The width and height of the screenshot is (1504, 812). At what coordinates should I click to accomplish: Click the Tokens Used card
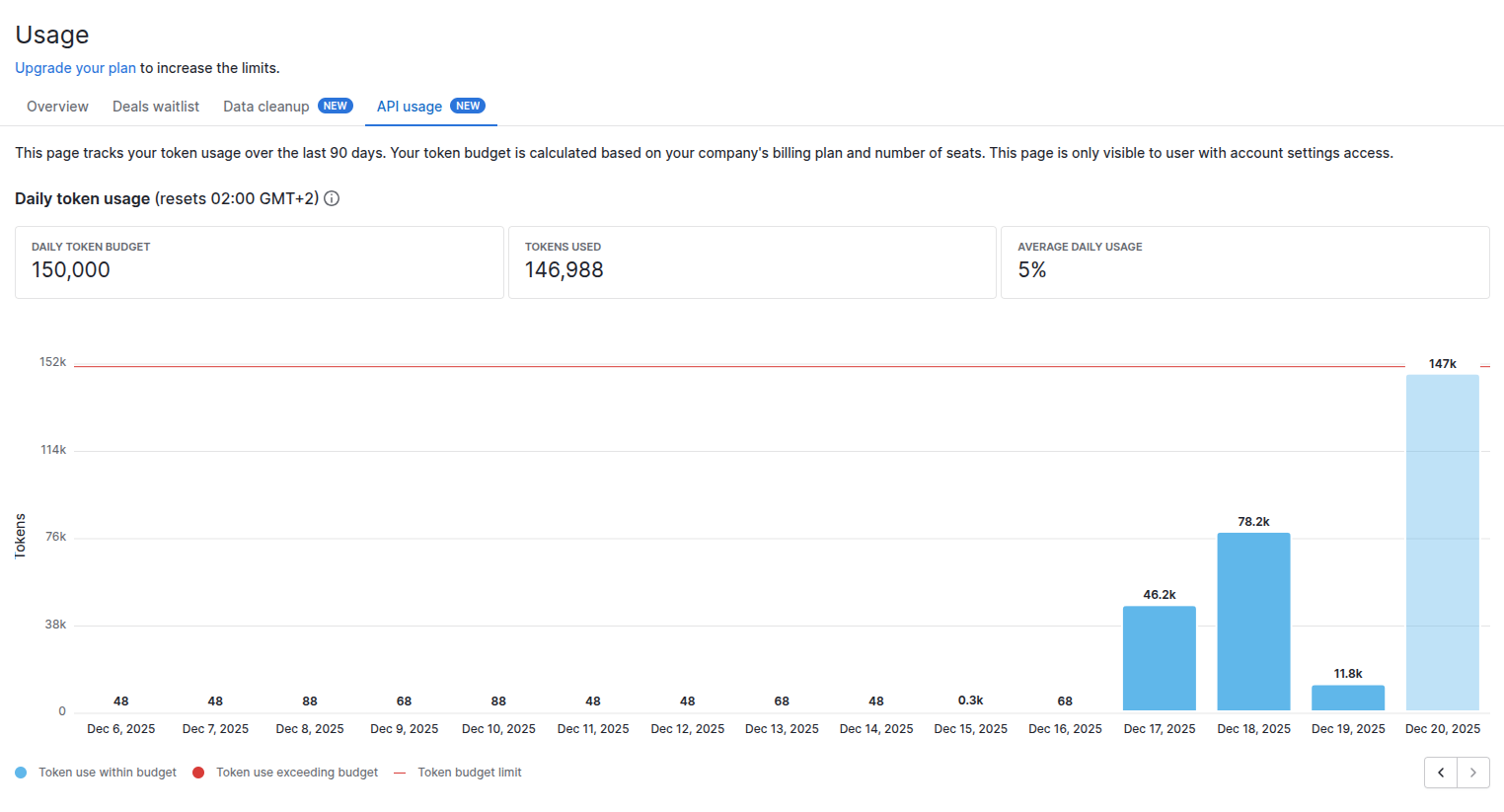pyautogui.click(x=751, y=262)
